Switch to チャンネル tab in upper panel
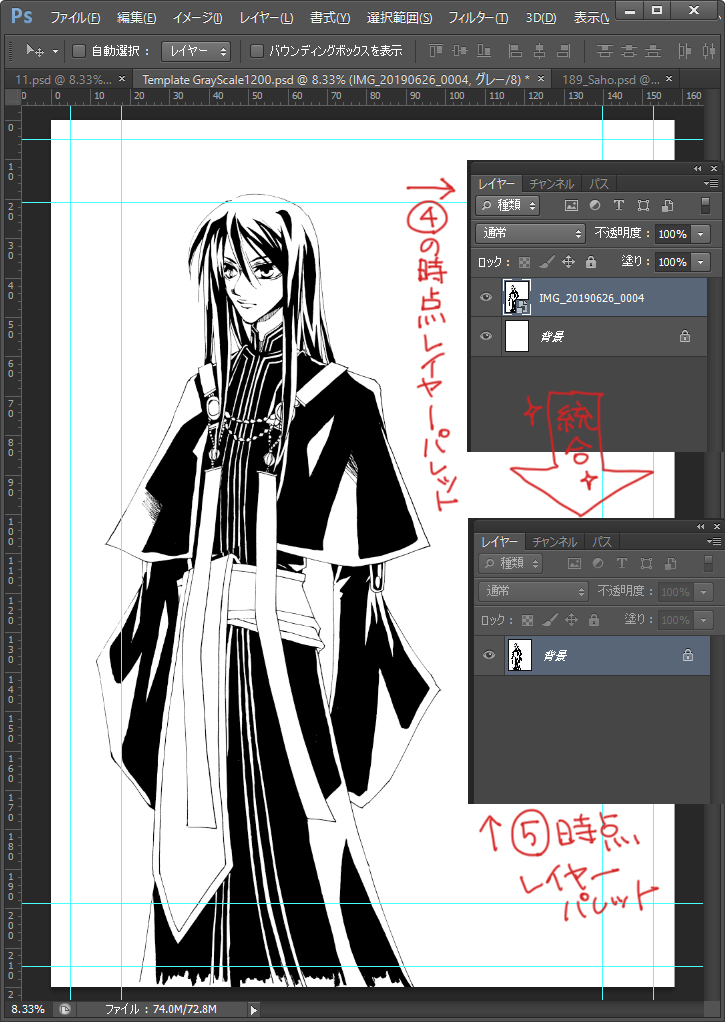Viewport: 725px width, 1022px height. click(x=552, y=184)
